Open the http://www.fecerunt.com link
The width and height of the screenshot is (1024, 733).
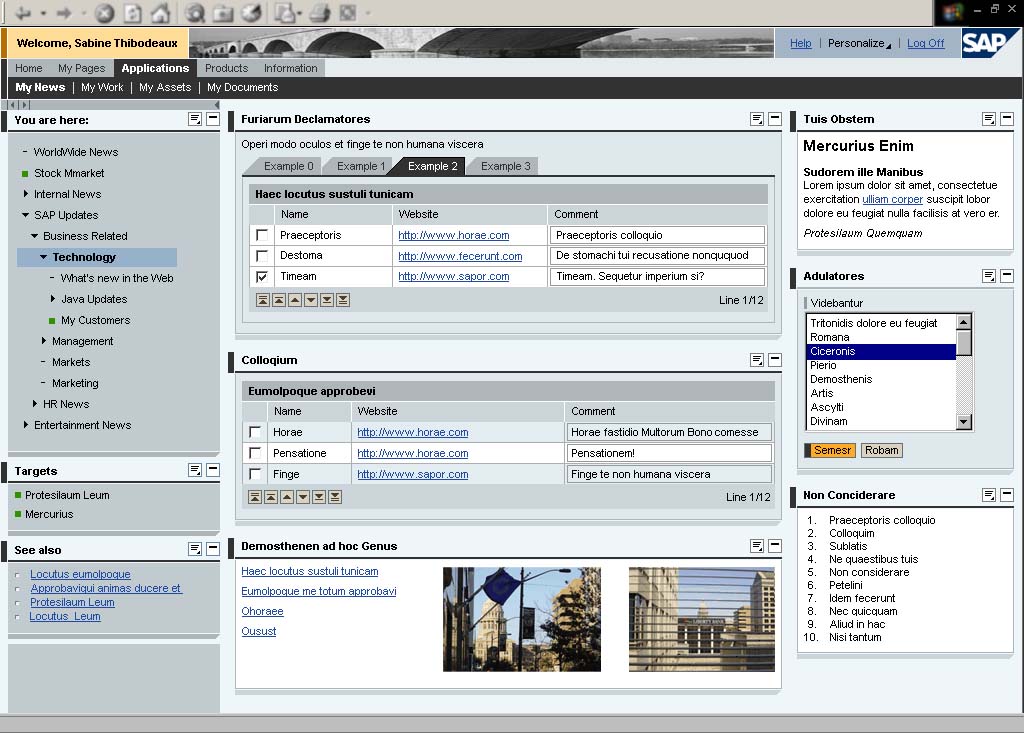[x=460, y=256]
